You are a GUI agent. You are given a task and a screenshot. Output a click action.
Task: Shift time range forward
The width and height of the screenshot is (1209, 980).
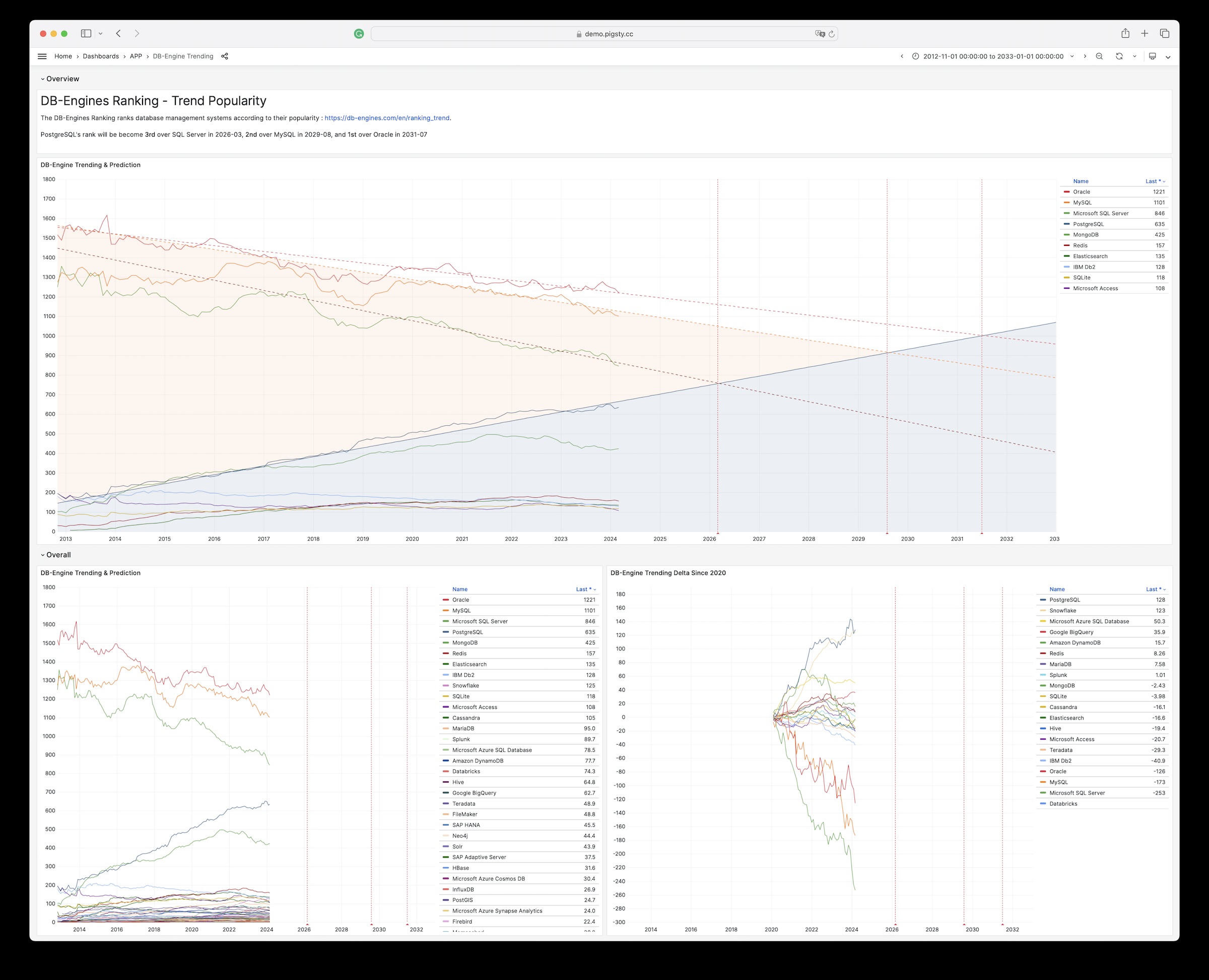(x=1085, y=56)
